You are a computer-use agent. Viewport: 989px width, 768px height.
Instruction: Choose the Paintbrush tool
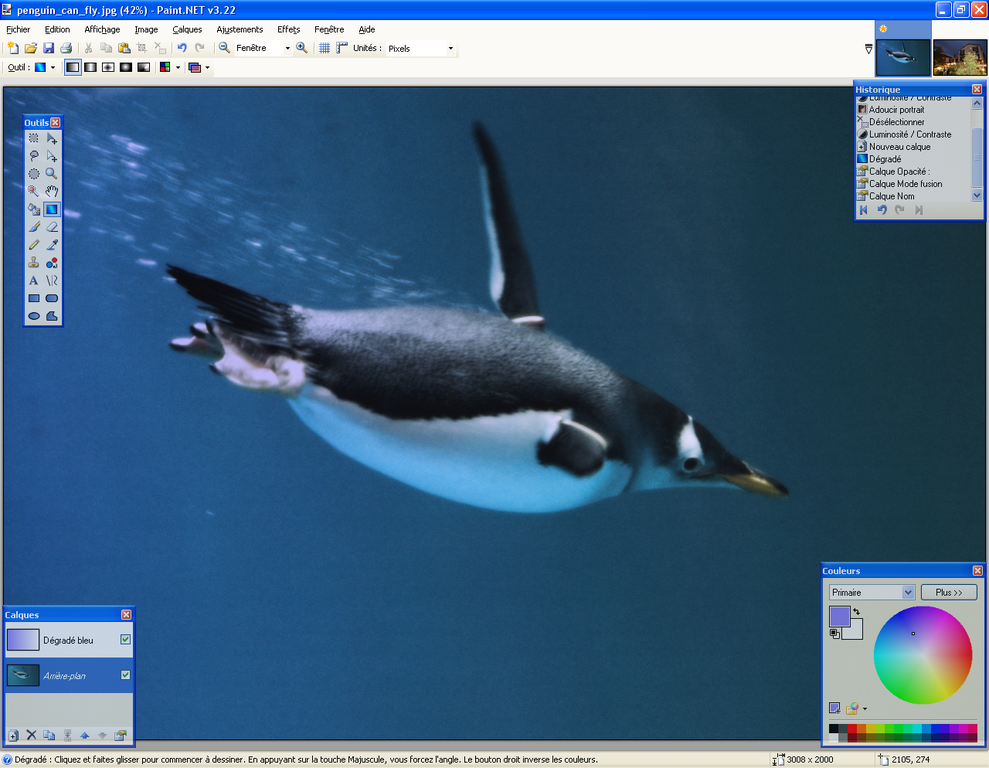tap(34, 226)
